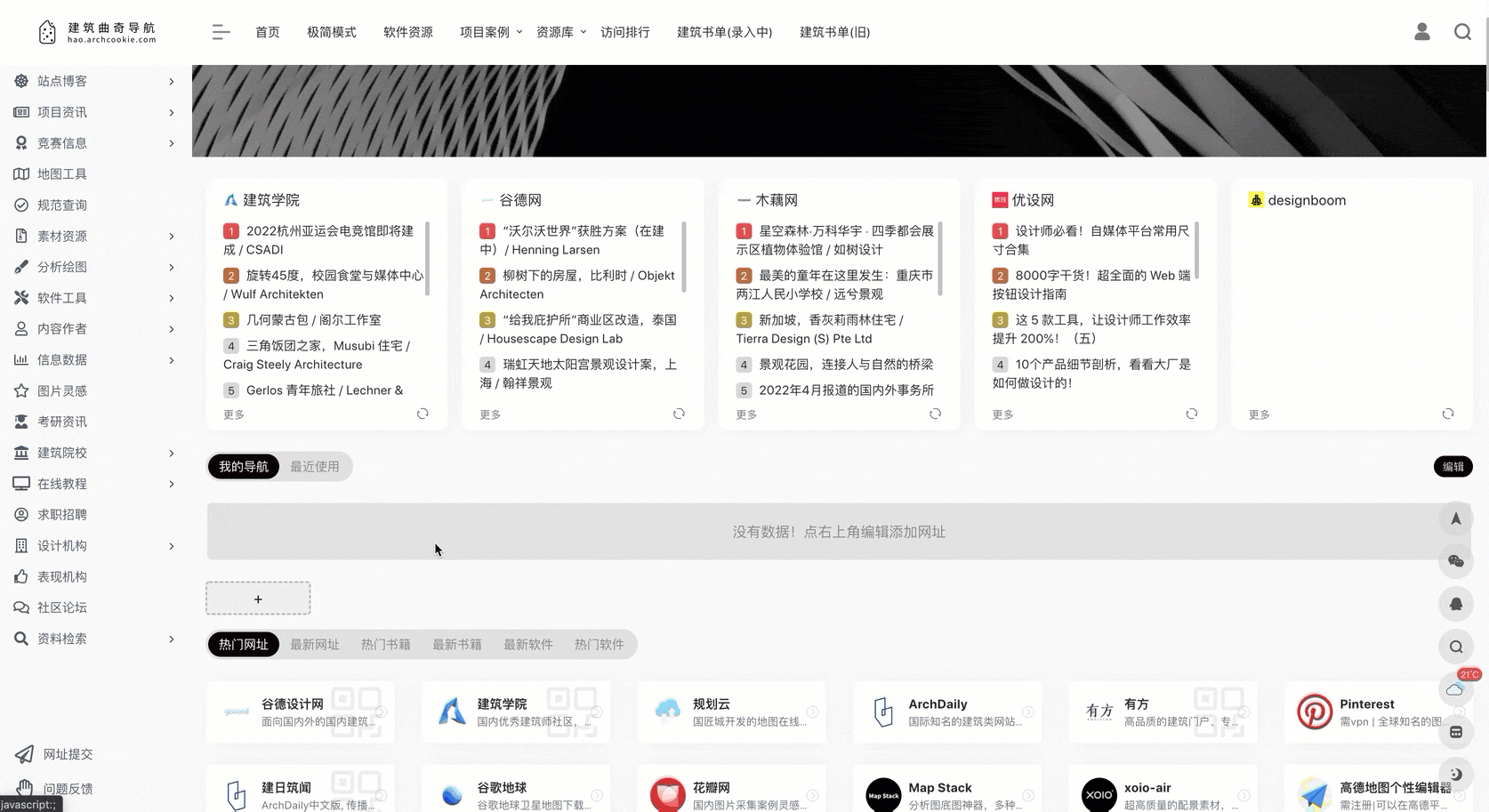Open 极简模式 in top navigation

[x=332, y=32]
